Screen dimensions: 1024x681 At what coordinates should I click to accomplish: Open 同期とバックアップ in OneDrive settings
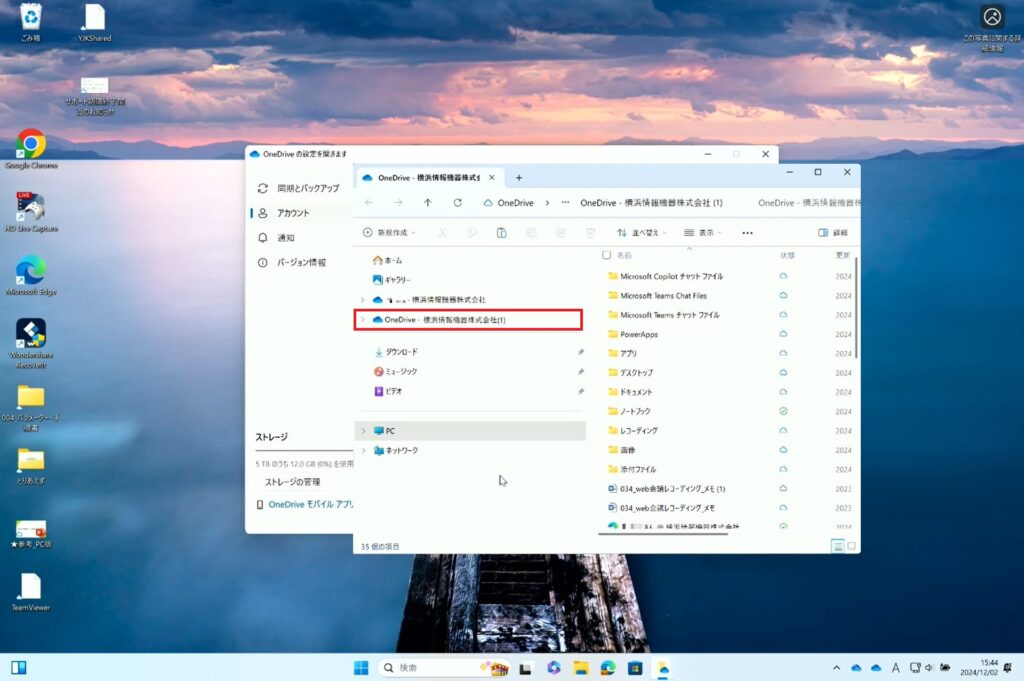300,188
